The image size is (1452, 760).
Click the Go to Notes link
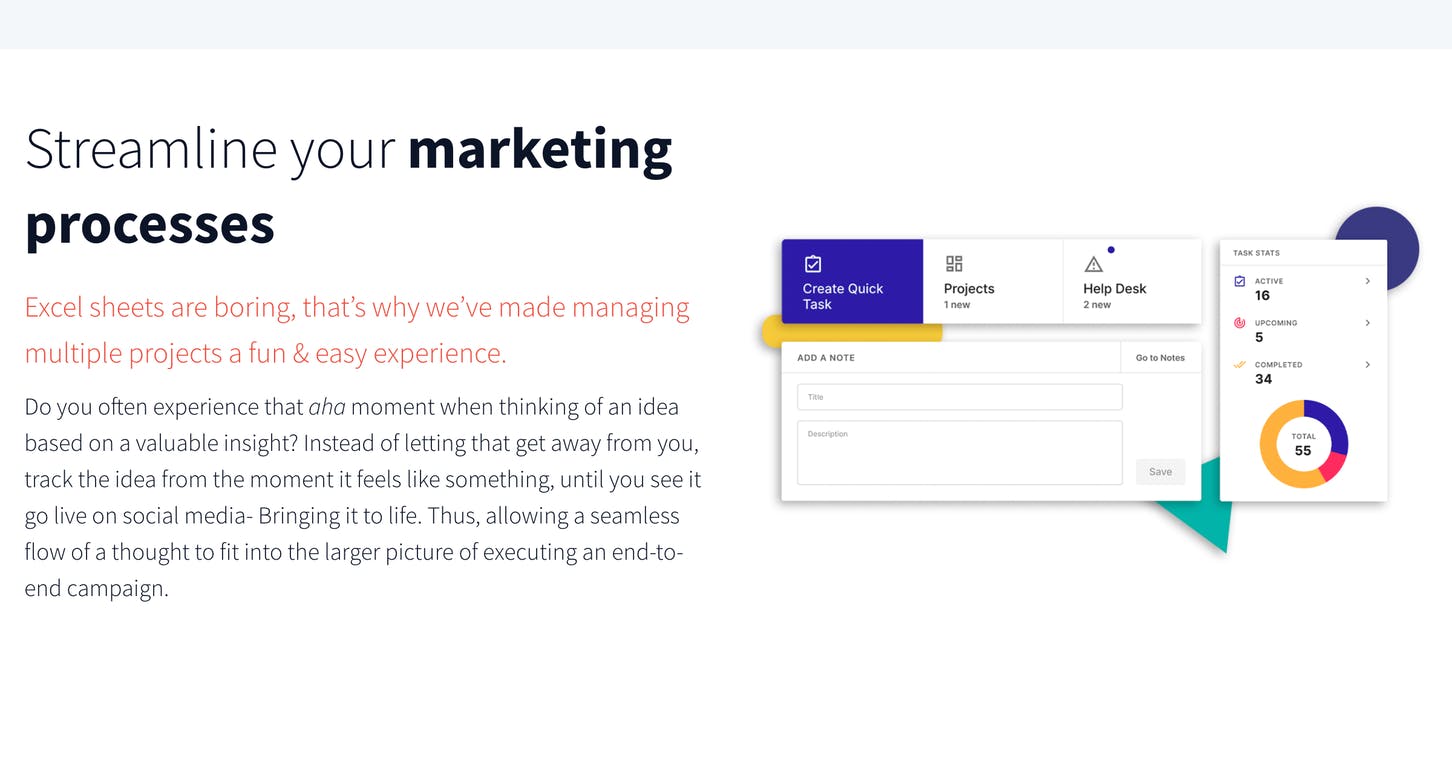click(x=1160, y=358)
